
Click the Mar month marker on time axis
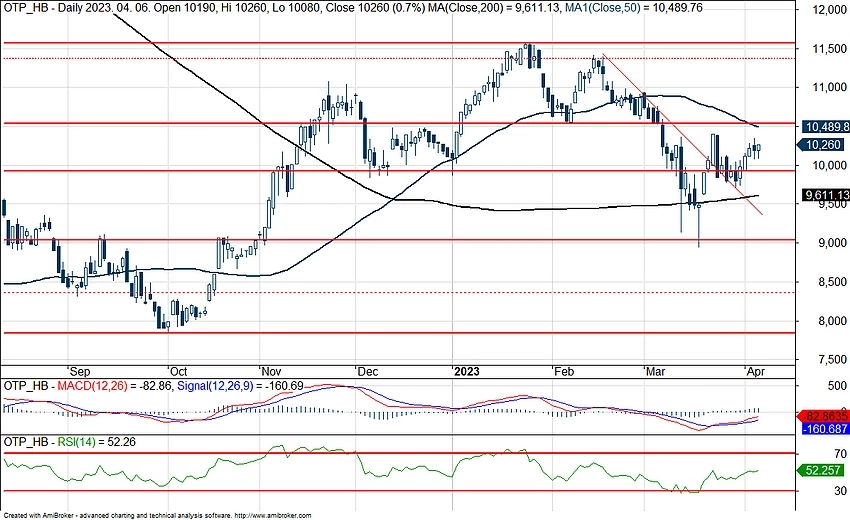pyautogui.click(x=655, y=371)
